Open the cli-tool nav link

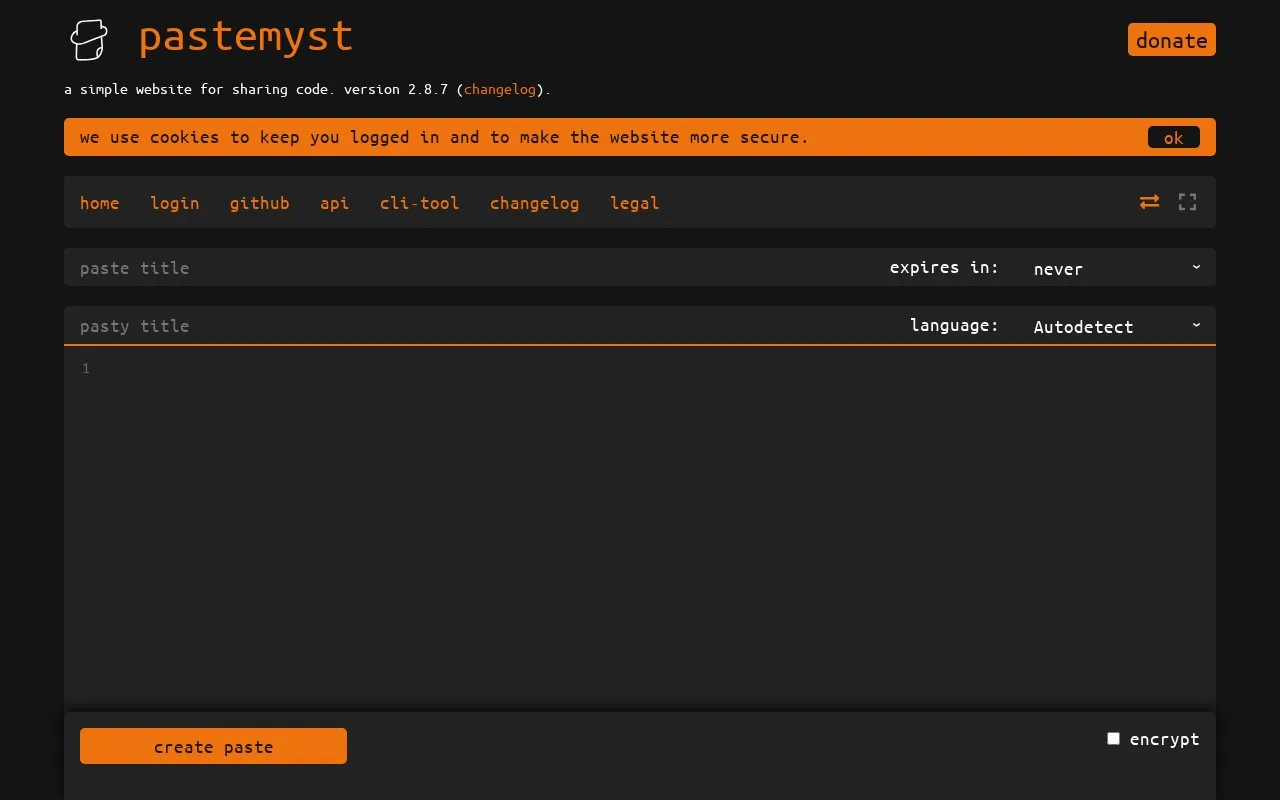[420, 203]
